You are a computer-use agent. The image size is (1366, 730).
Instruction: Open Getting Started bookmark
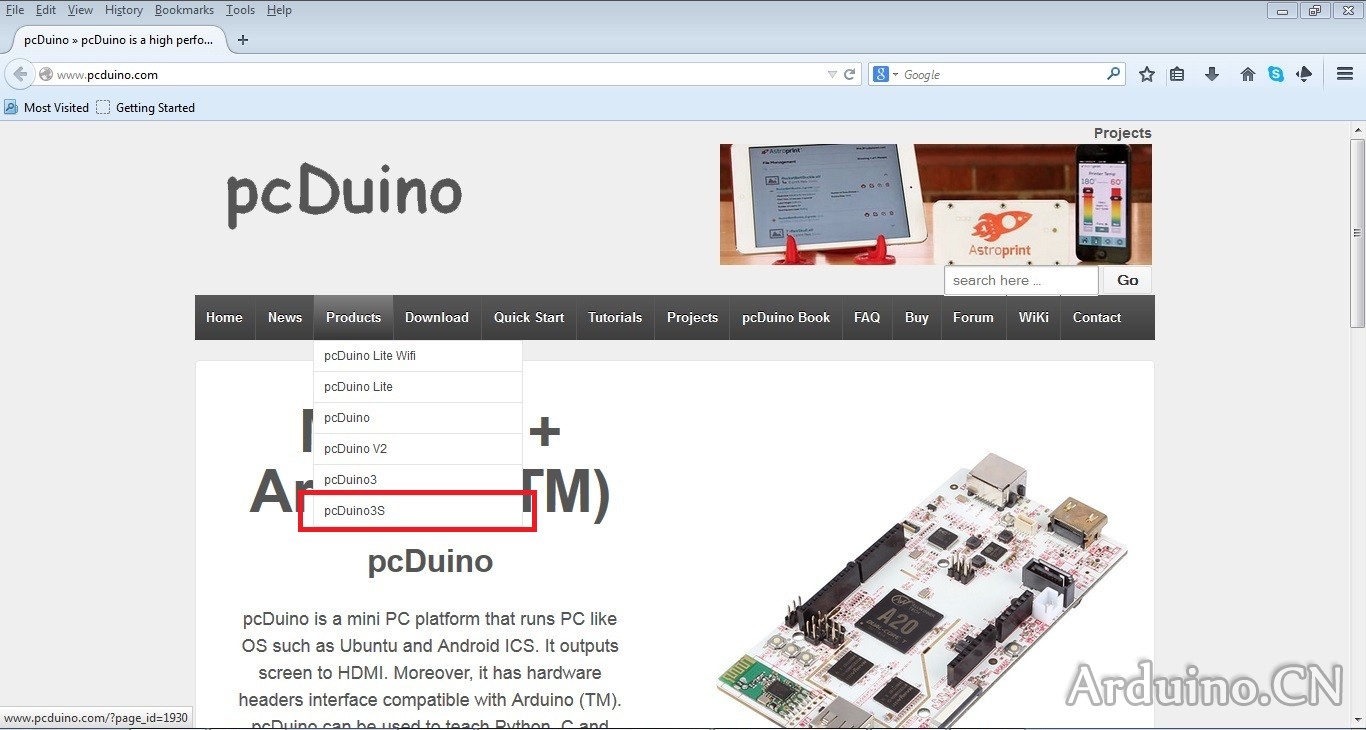point(145,107)
